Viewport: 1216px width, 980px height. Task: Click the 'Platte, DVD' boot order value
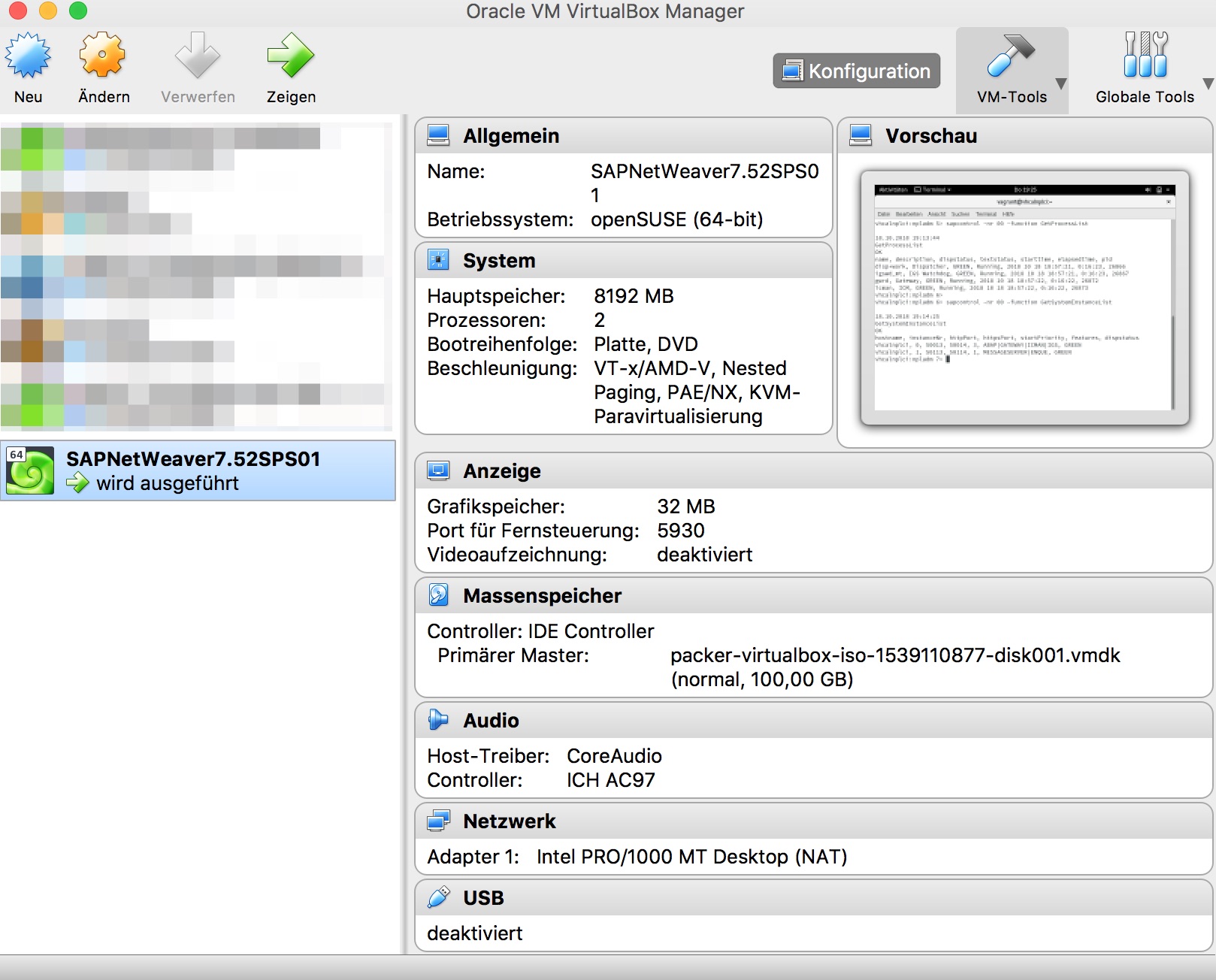646,344
